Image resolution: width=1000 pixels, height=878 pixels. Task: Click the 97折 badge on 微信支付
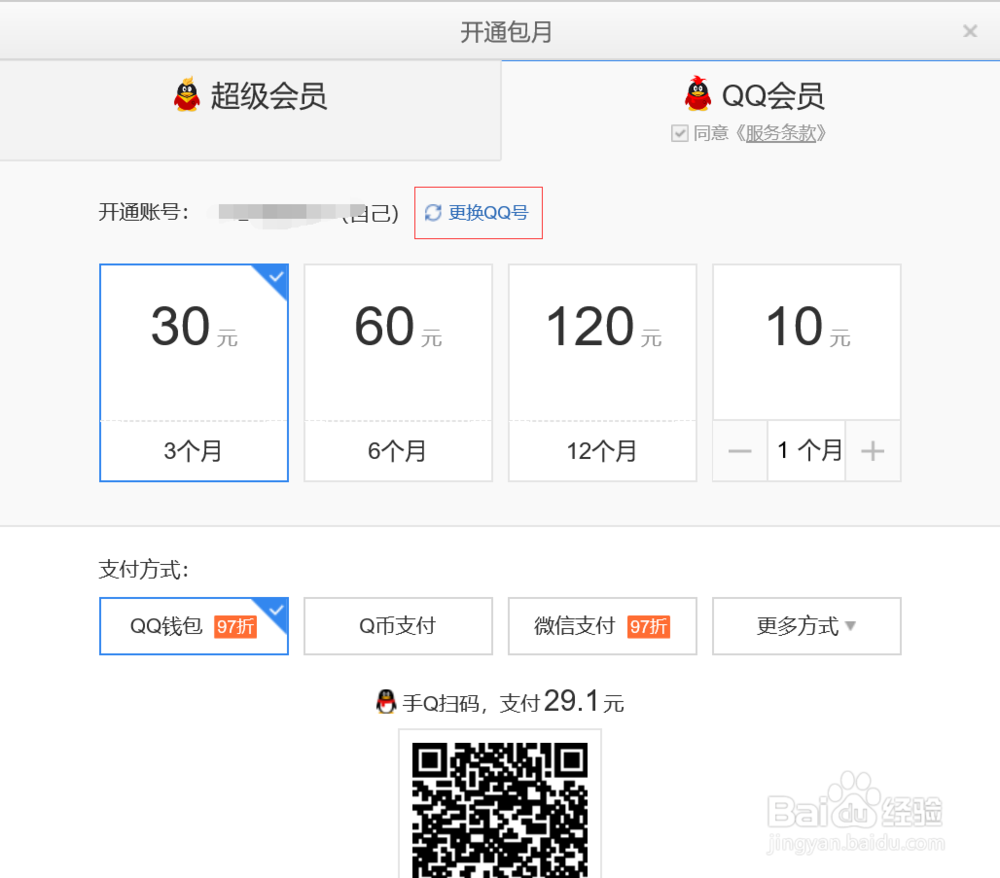click(650, 626)
